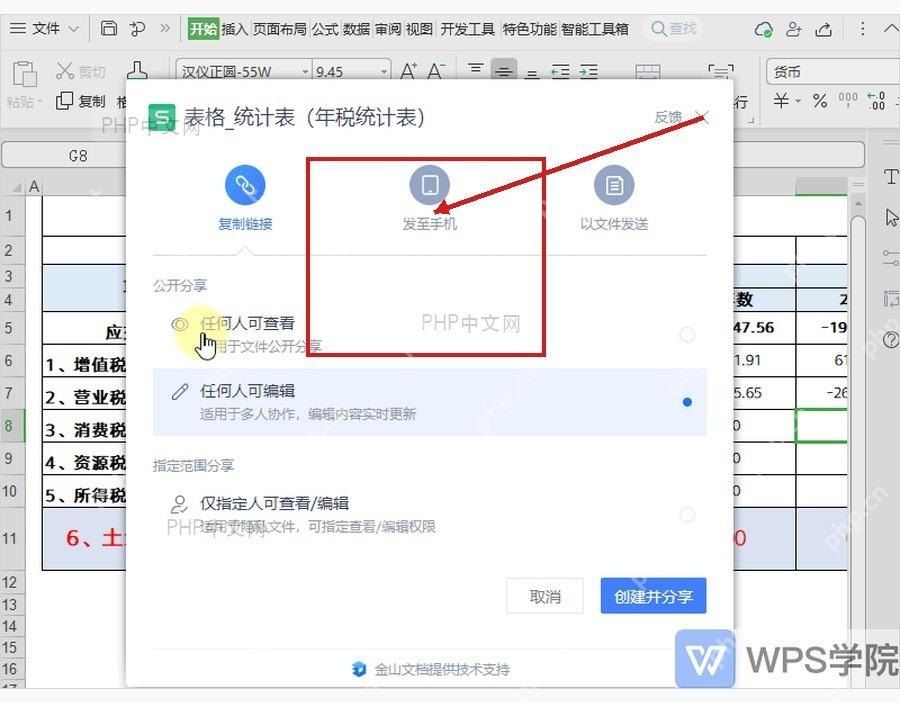Increase font size with A+ icon
The image size is (900, 703).
(x=409, y=71)
